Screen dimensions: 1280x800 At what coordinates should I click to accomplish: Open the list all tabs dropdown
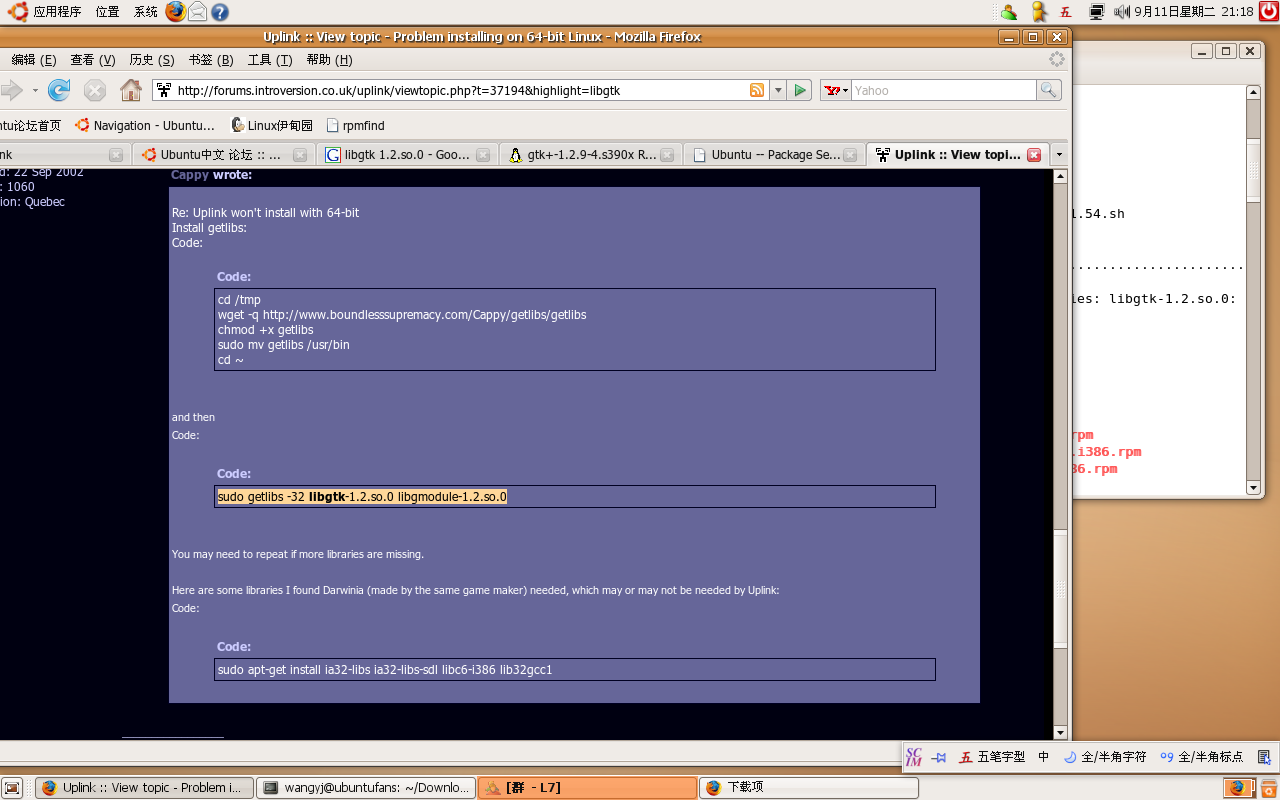tap(1059, 155)
